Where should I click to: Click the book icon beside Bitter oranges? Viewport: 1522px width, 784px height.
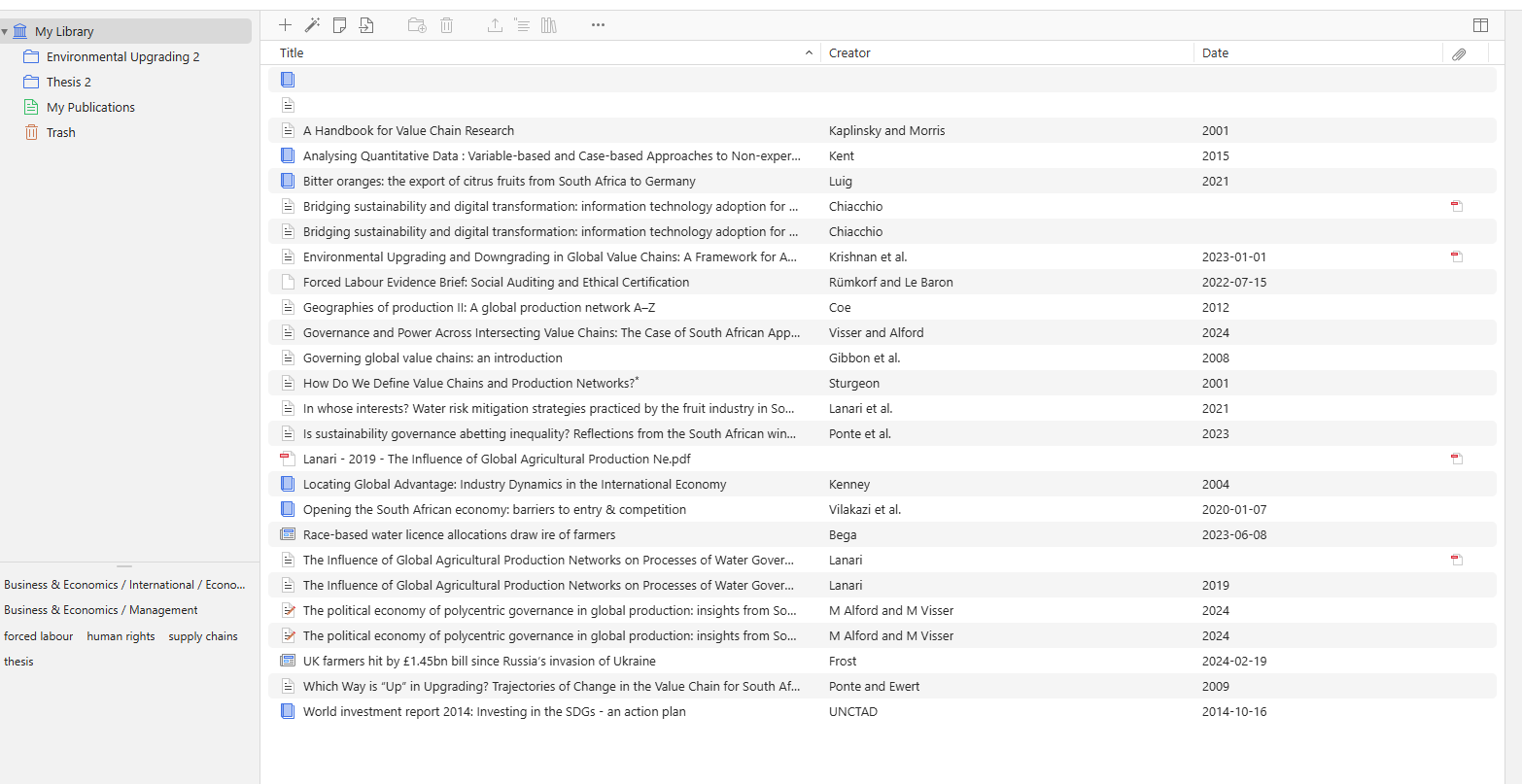pos(287,181)
